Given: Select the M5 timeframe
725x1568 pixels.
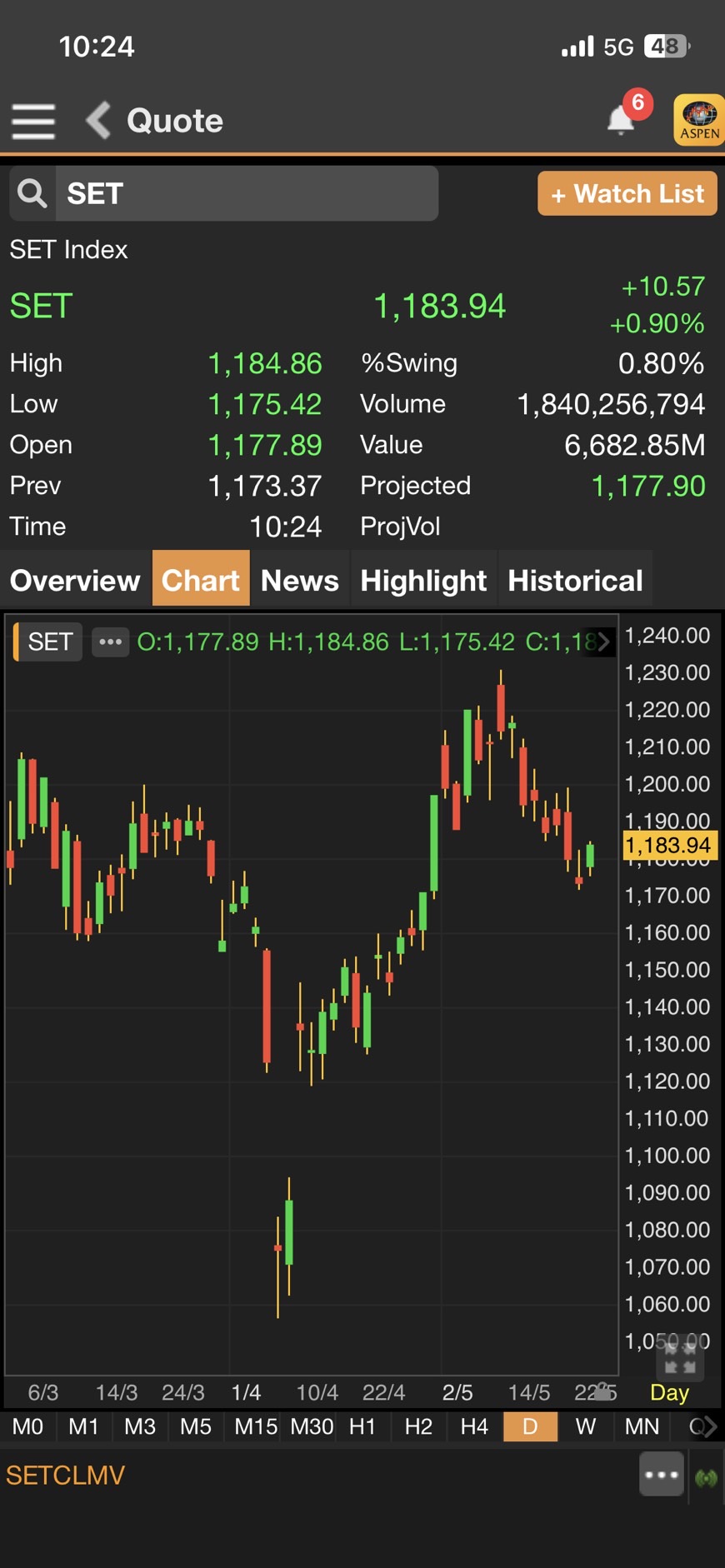Looking at the screenshot, I should pyautogui.click(x=196, y=1426).
